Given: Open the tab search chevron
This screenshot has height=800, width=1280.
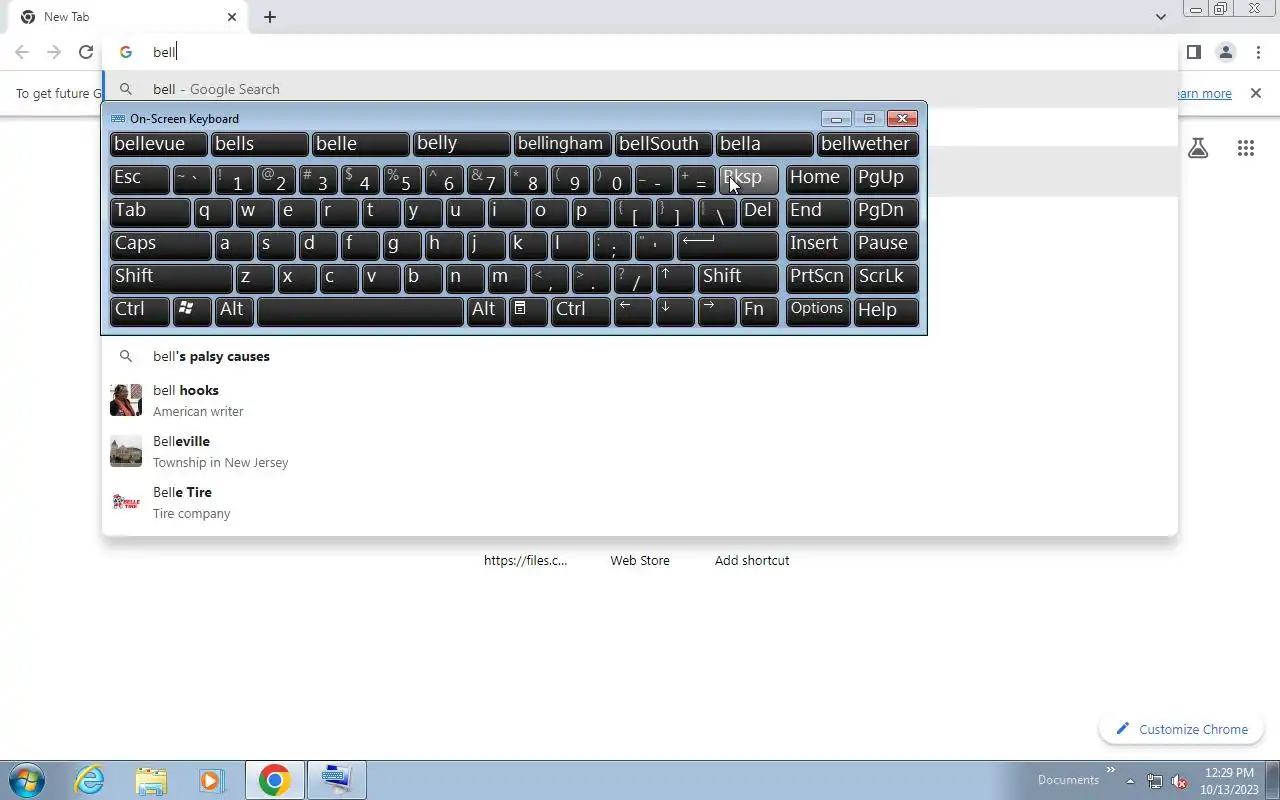Looking at the screenshot, I should 1160,17.
